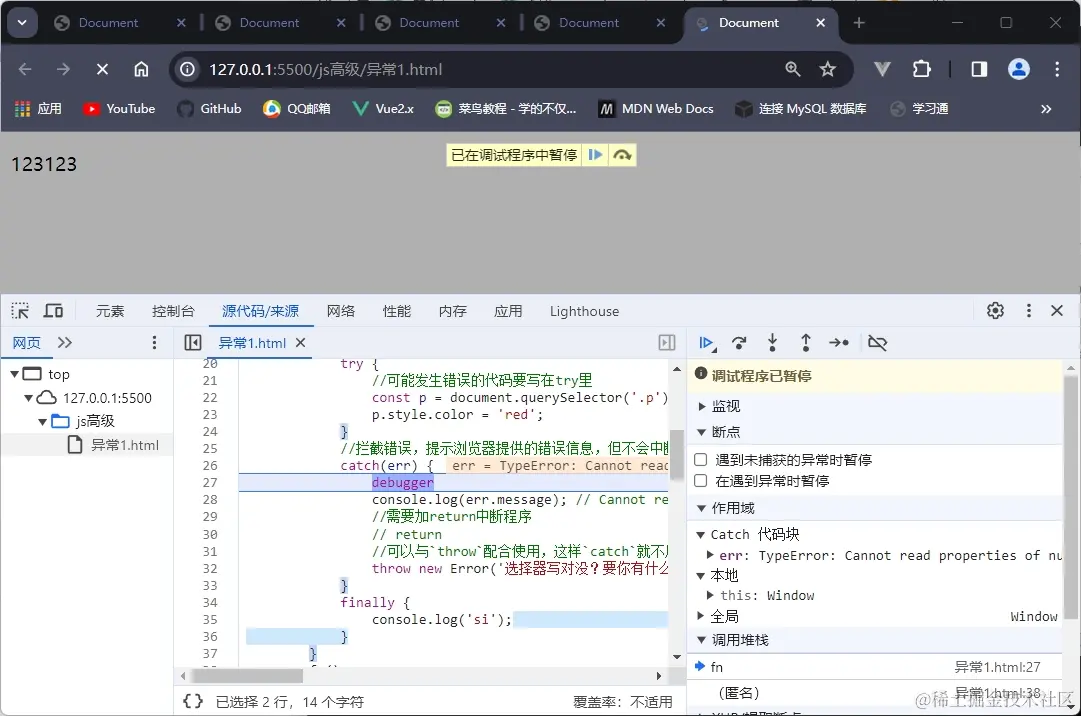Open the Lighthouse tab
This screenshot has height=716, width=1081.
pyautogui.click(x=584, y=311)
